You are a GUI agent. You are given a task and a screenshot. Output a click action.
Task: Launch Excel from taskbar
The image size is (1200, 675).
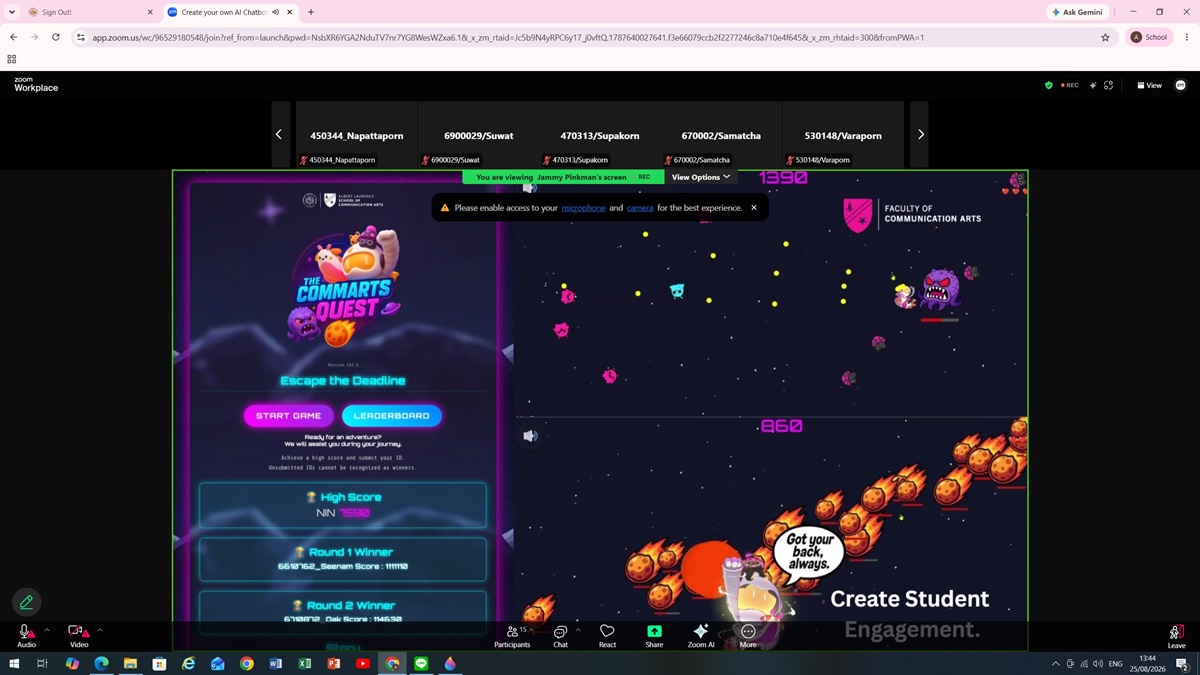[x=305, y=663]
